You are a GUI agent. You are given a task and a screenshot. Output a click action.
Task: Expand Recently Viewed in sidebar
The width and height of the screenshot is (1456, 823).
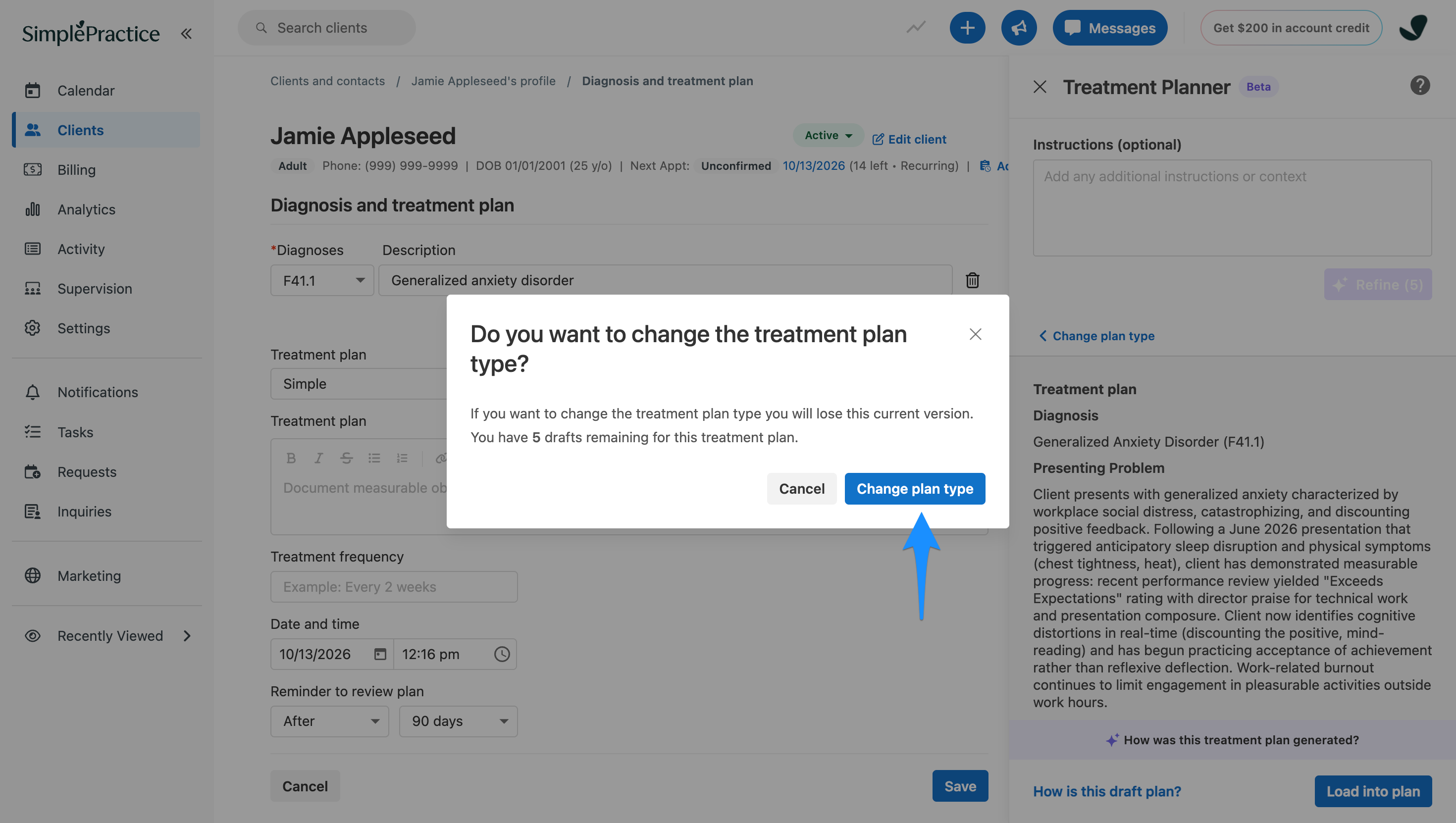tap(107, 636)
